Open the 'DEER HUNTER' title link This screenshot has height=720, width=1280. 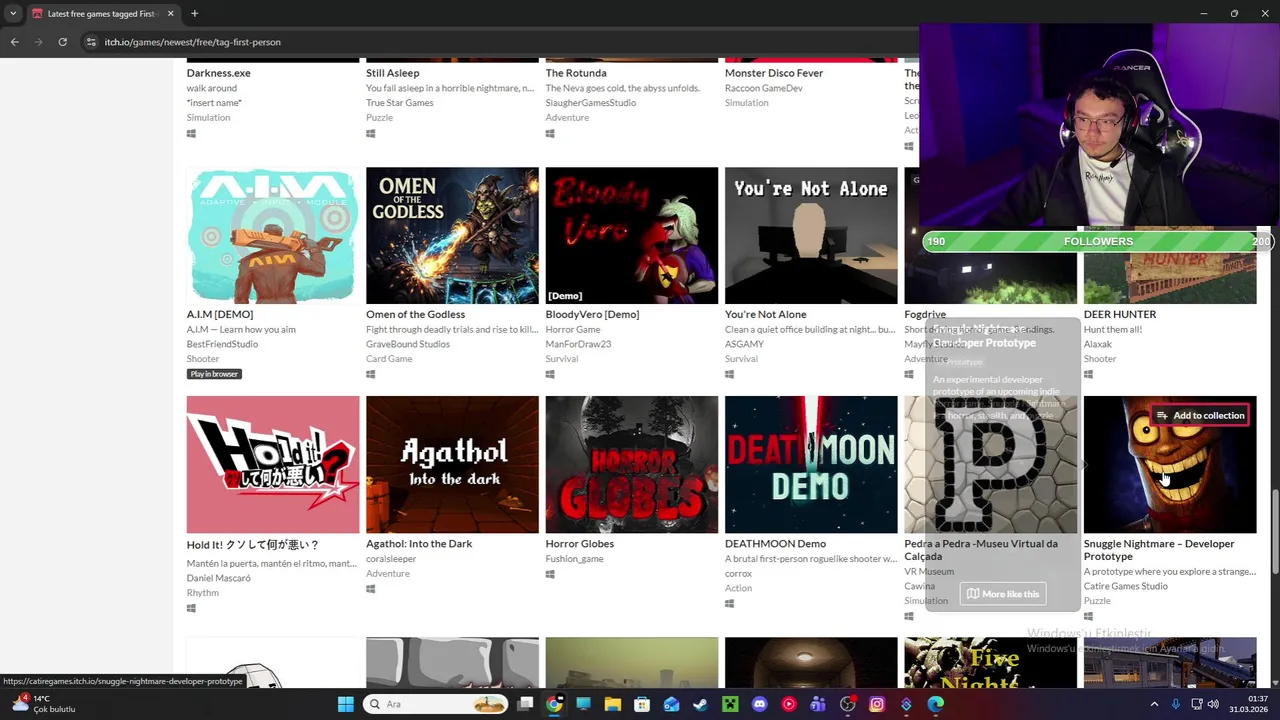[x=1120, y=314]
